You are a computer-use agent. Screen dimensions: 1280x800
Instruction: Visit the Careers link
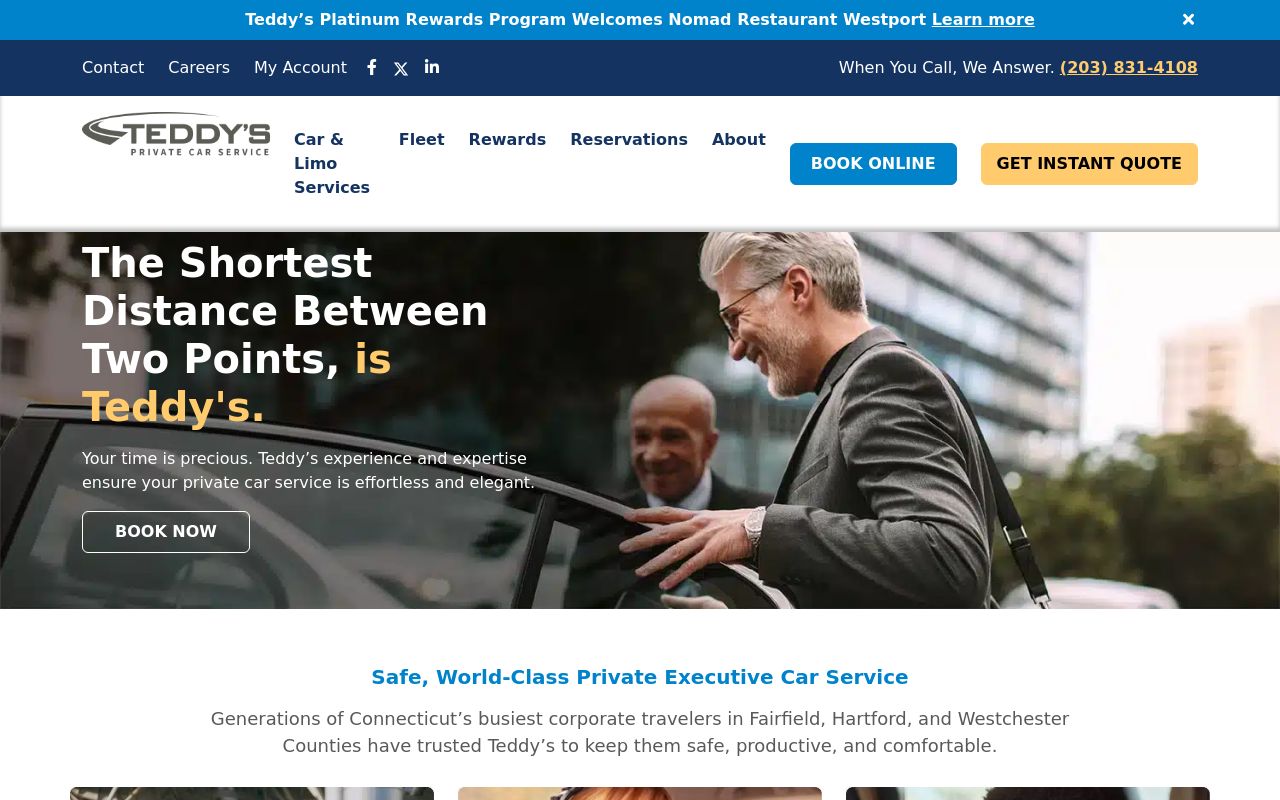point(199,68)
